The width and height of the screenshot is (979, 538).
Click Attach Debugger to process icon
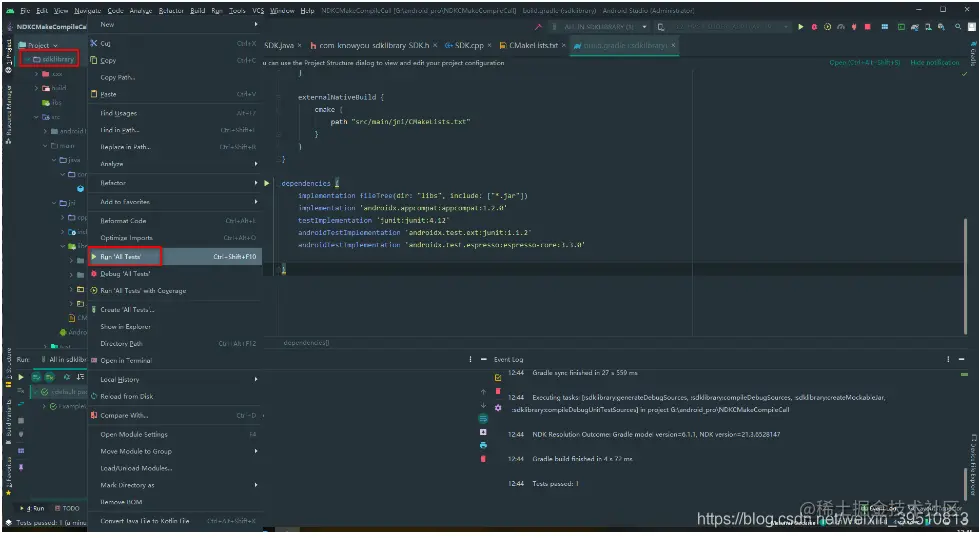[x=854, y=27]
